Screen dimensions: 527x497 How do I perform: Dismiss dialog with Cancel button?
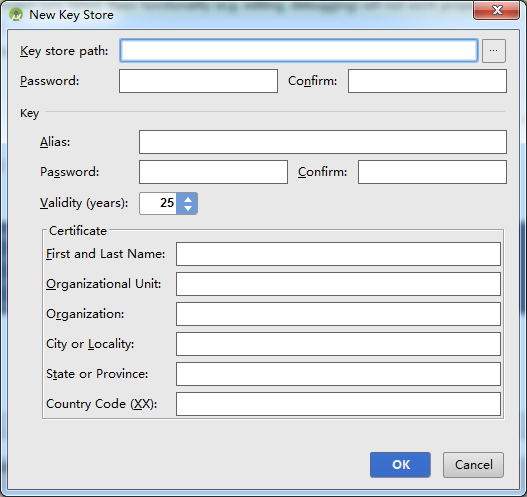473,465
